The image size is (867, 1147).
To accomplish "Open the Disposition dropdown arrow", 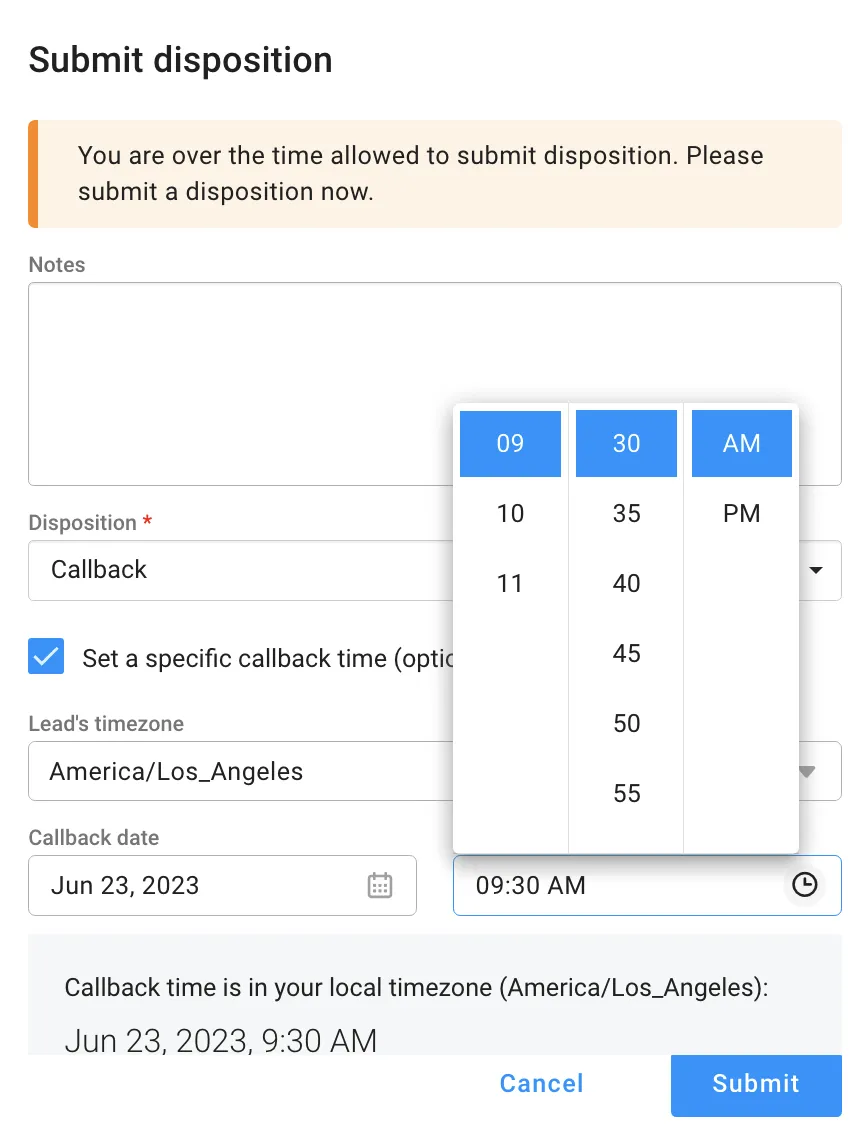I will 816,570.
